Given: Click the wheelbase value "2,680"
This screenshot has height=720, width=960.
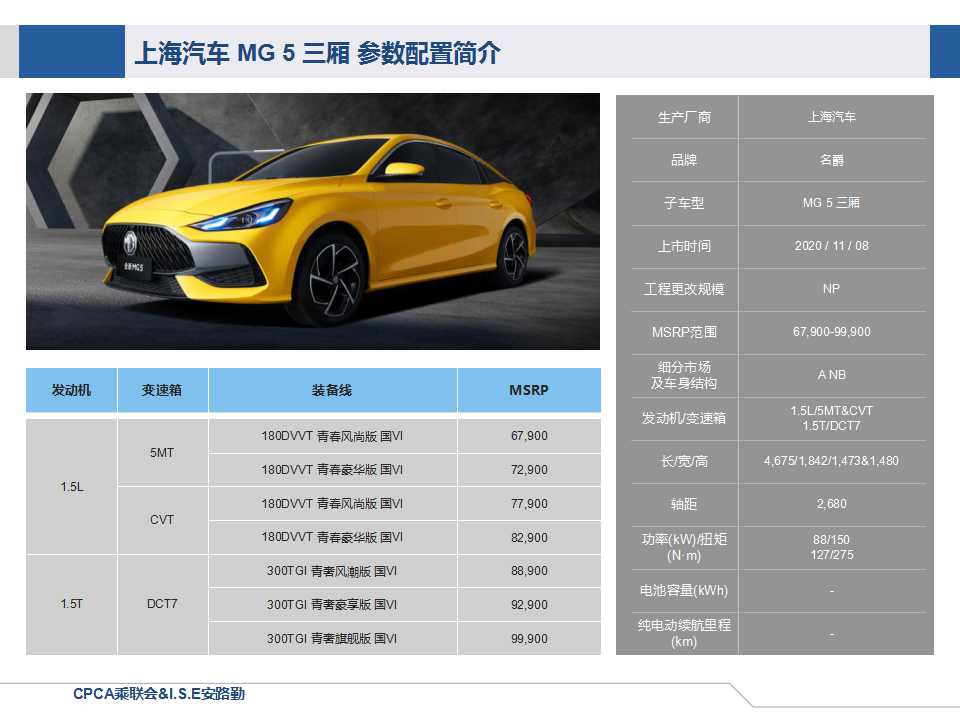Looking at the screenshot, I should pyautogui.click(x=831, y=504).
